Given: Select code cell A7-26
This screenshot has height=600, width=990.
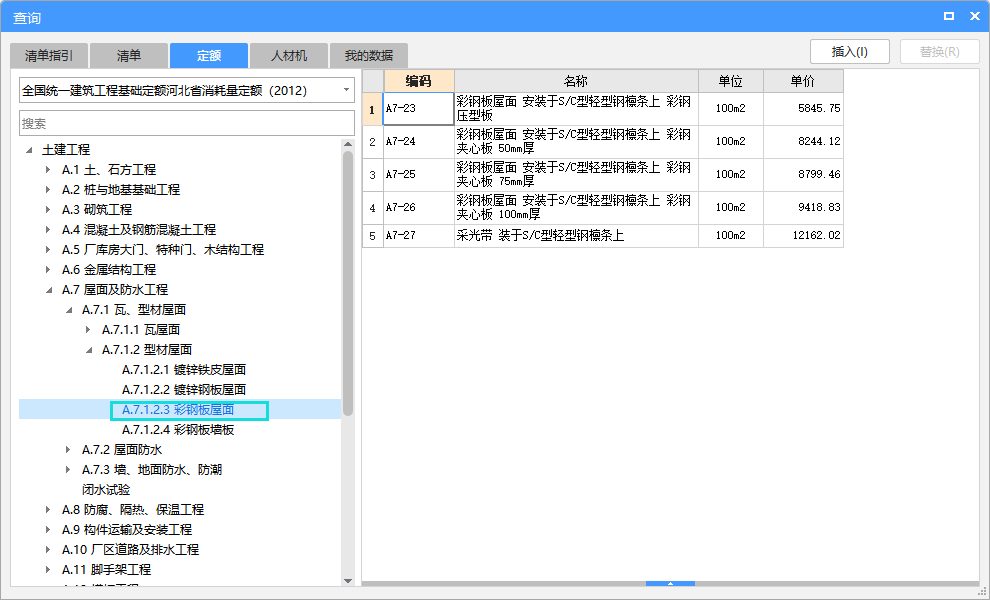Looking at the screenshot, I should click(419, 207).
